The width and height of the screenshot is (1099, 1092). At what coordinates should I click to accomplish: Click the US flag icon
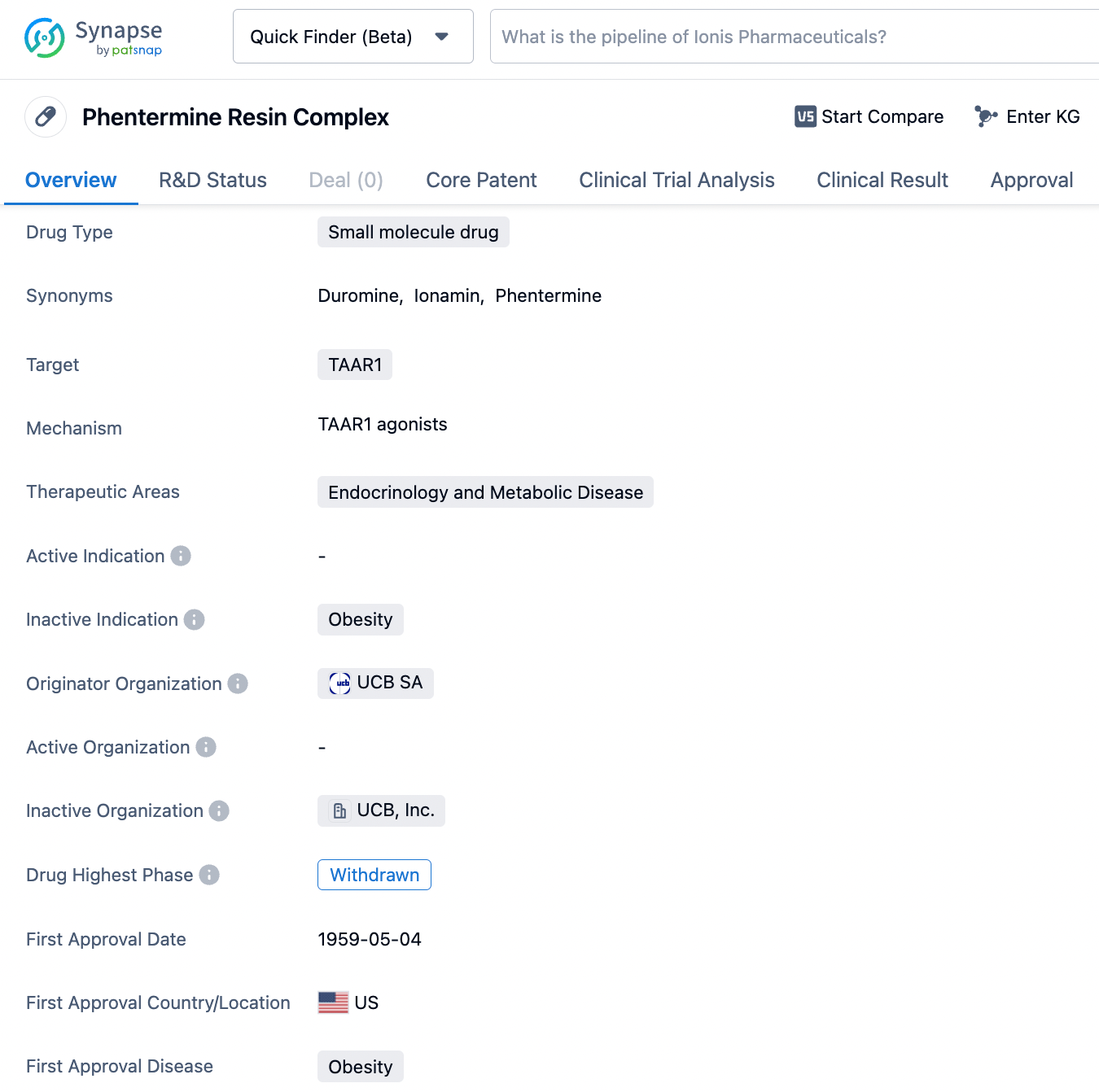pyautogui.click(x=333, y=1002)
